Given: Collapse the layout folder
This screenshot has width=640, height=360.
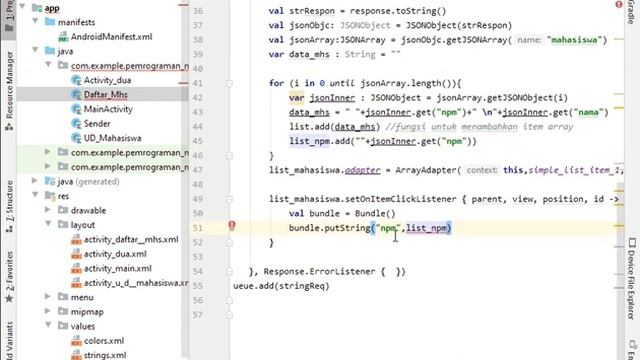Looking at the screenshot, I should click(x=48, y=224).
